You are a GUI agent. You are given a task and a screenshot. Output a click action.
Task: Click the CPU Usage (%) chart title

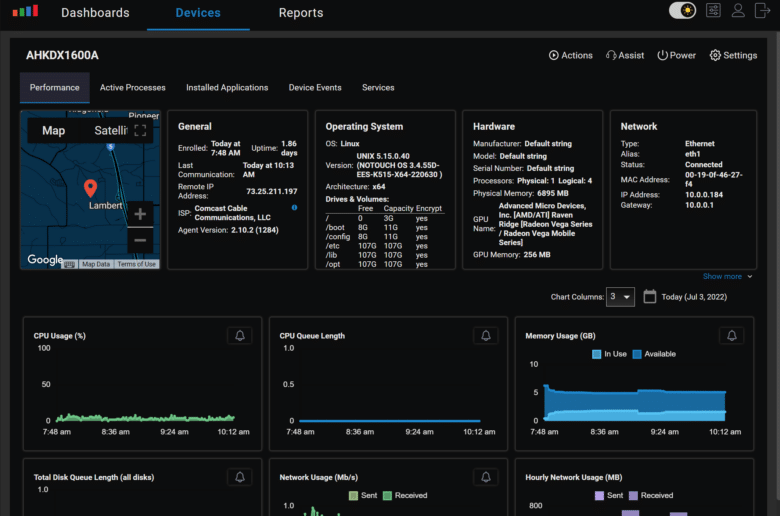coord(60,336)
